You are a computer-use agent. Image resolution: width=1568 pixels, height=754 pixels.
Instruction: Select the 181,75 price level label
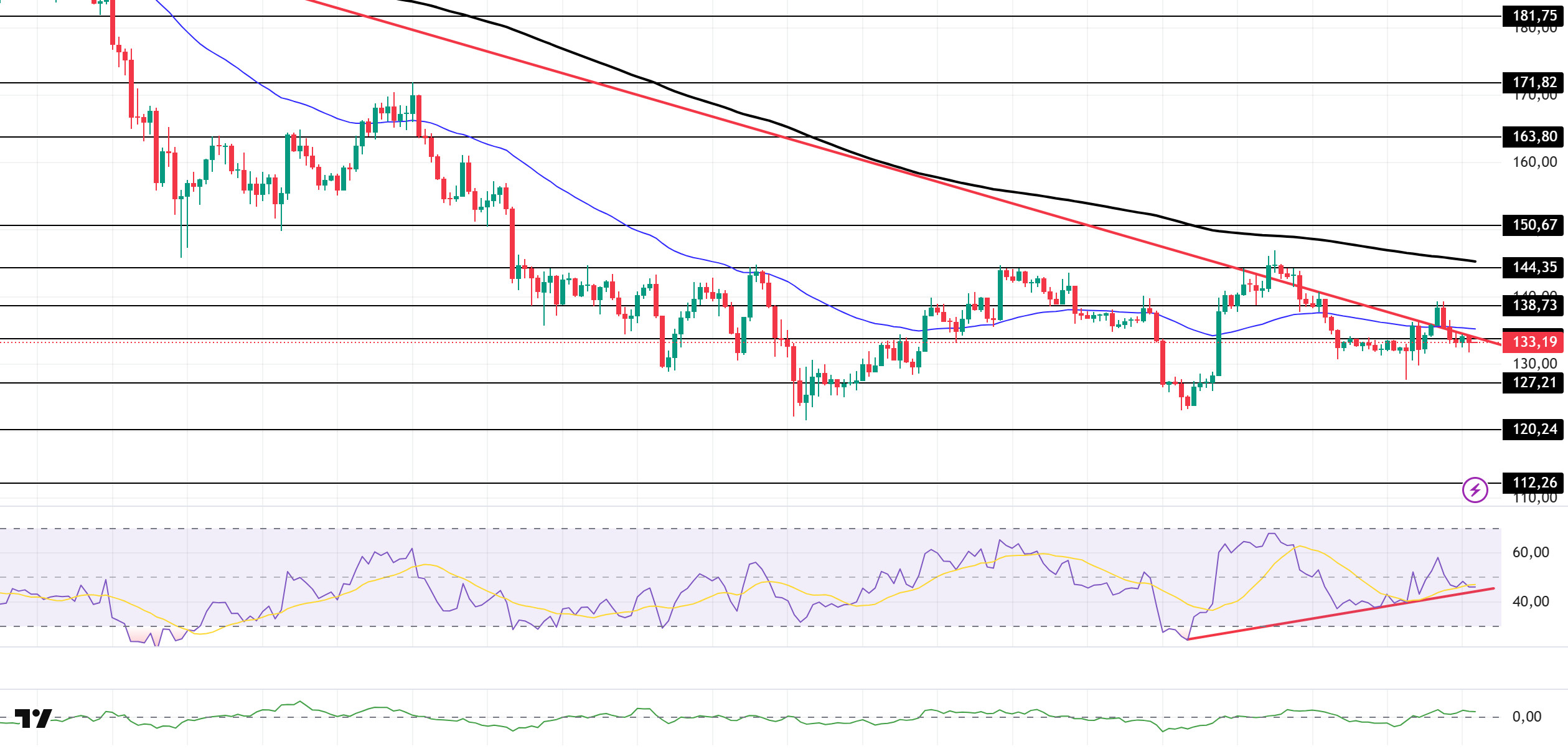[1534, 16]
